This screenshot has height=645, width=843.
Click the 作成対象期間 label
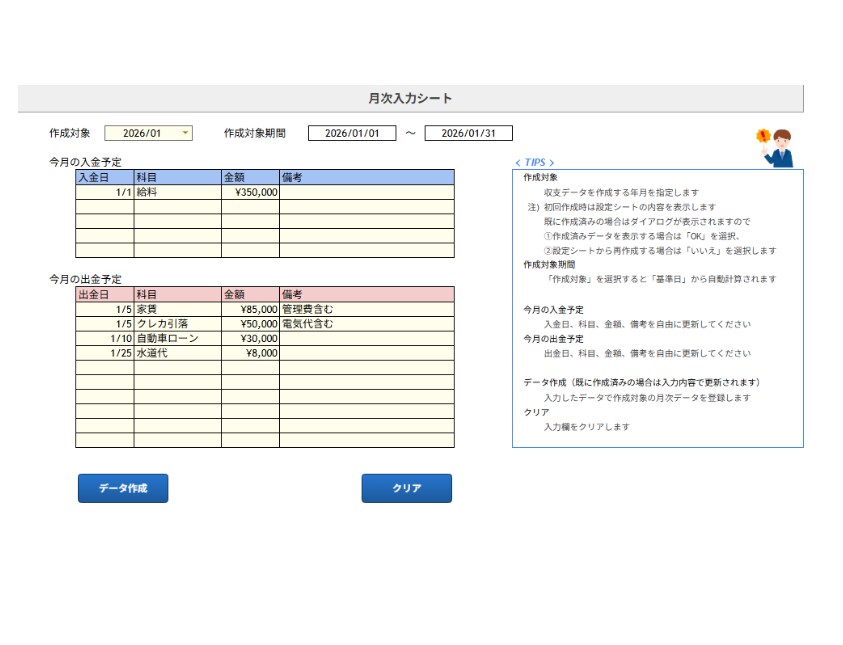click(255, 133)
